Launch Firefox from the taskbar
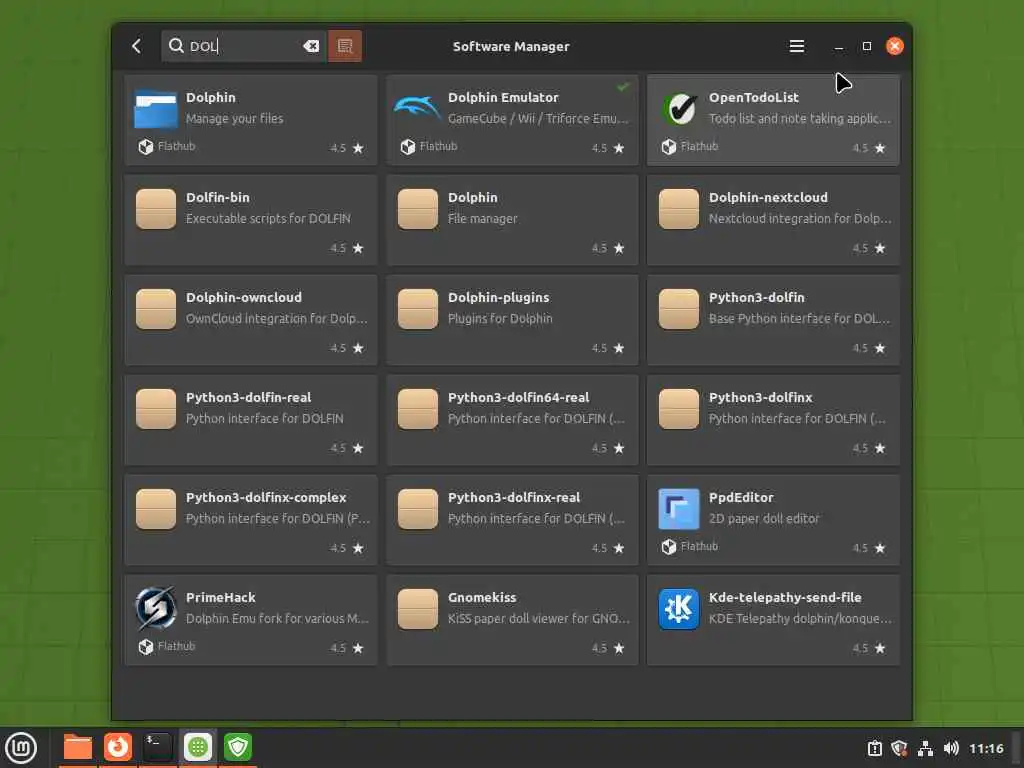 click(118, 747)
